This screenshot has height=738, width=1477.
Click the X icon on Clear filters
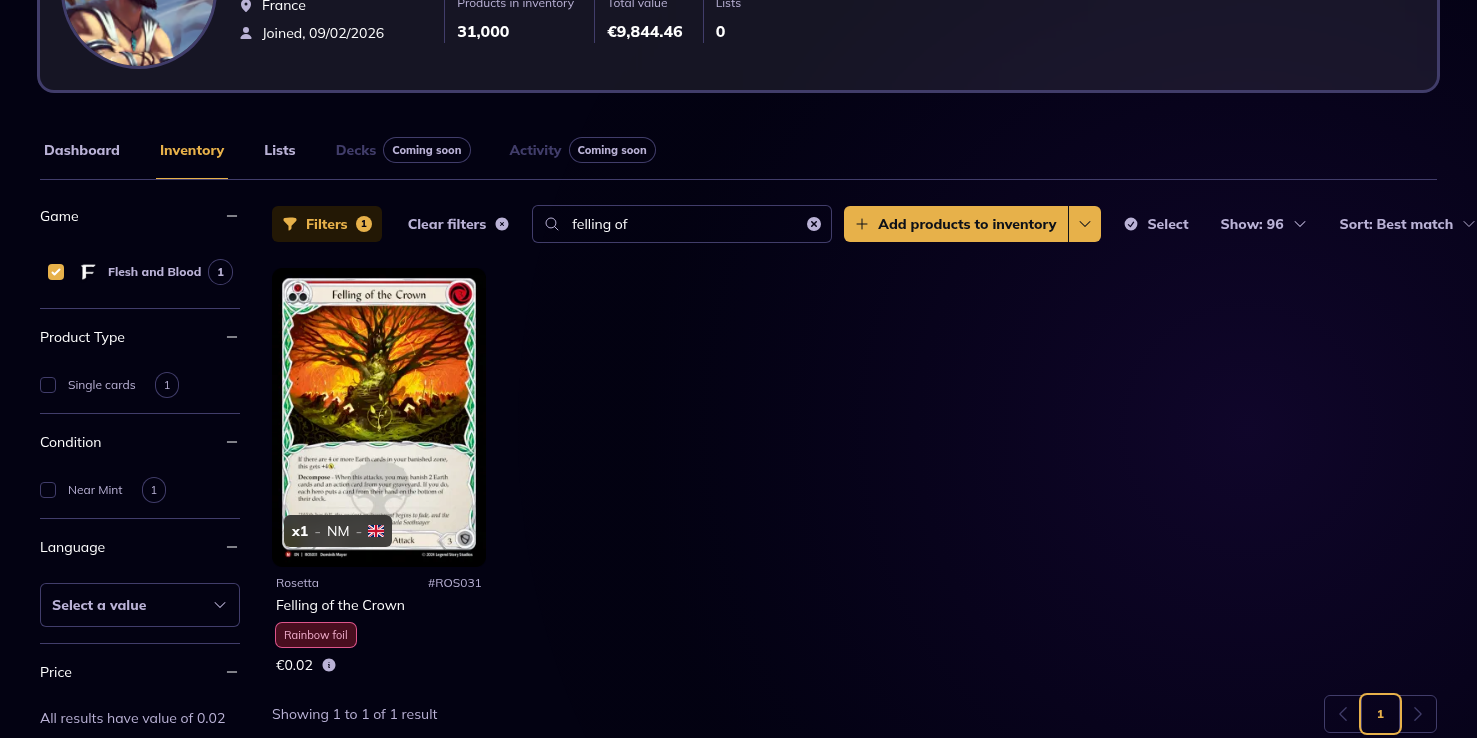tap(502, 224)
